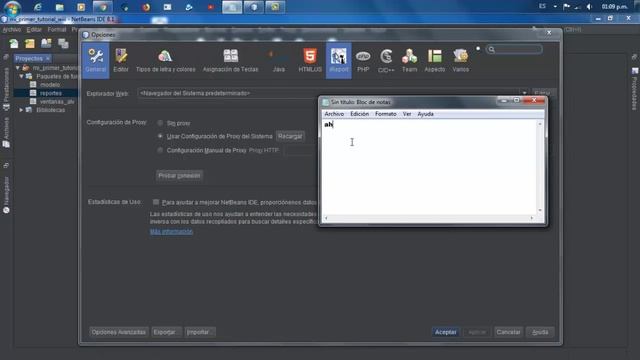
Task: Launch Internet Explorer from the taskbar
Action: pyautogui.click(x=38, y=7)
